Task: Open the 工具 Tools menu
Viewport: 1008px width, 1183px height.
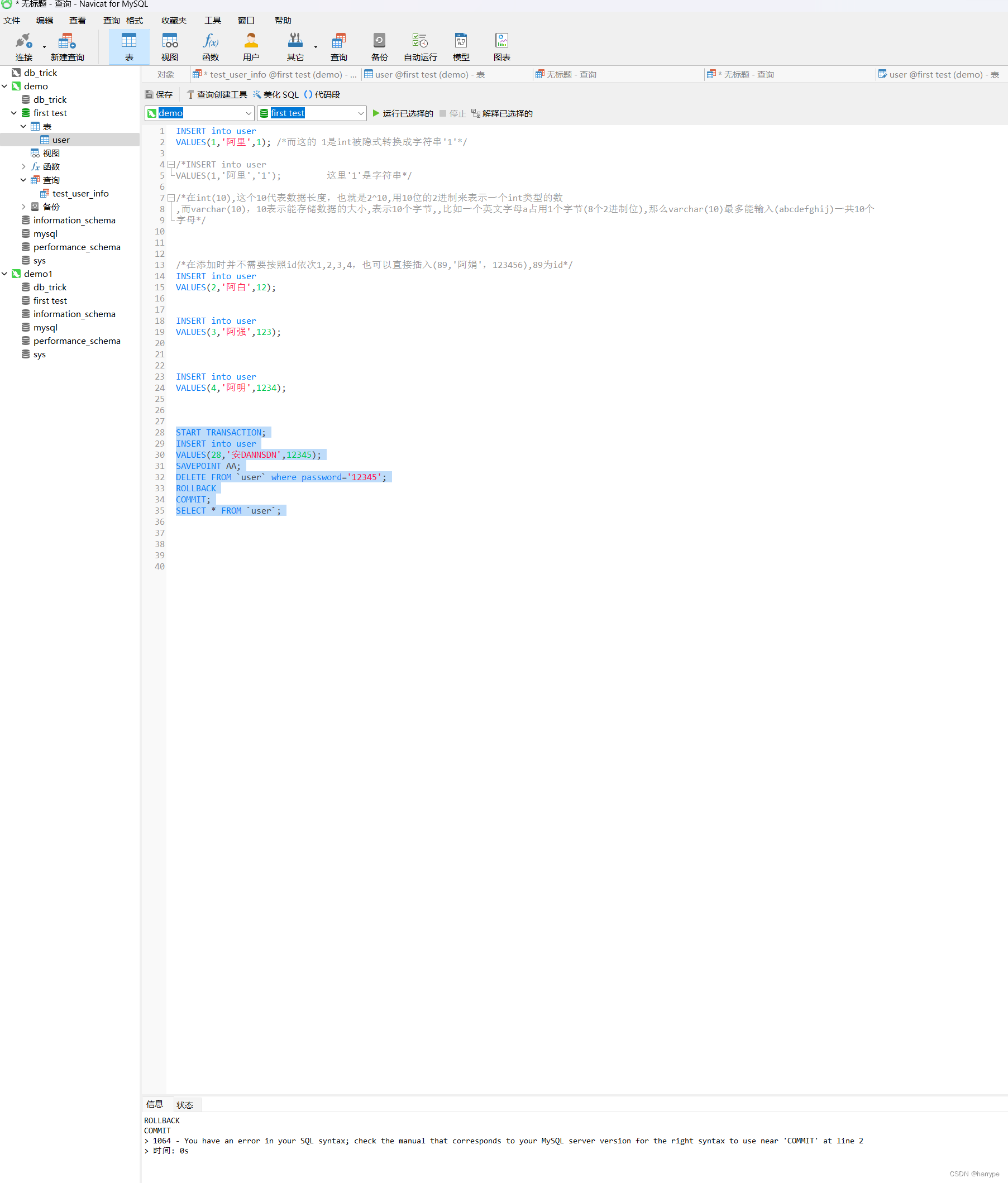Action: pyautogui.click(x=212, y=21)
